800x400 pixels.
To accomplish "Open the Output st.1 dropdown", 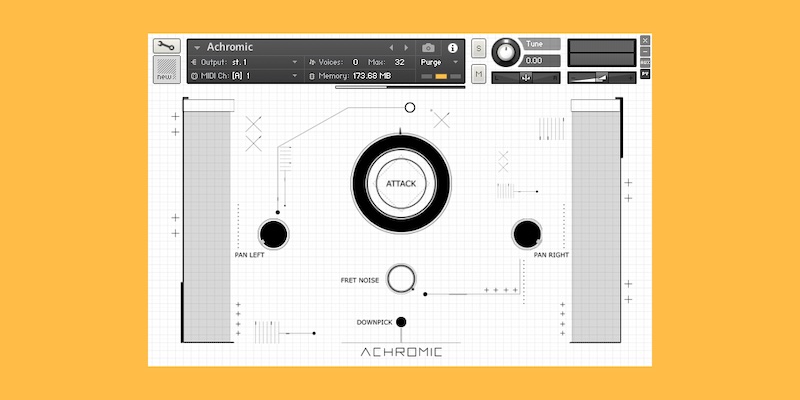I will pyautogui.click(x=249, y=62).
